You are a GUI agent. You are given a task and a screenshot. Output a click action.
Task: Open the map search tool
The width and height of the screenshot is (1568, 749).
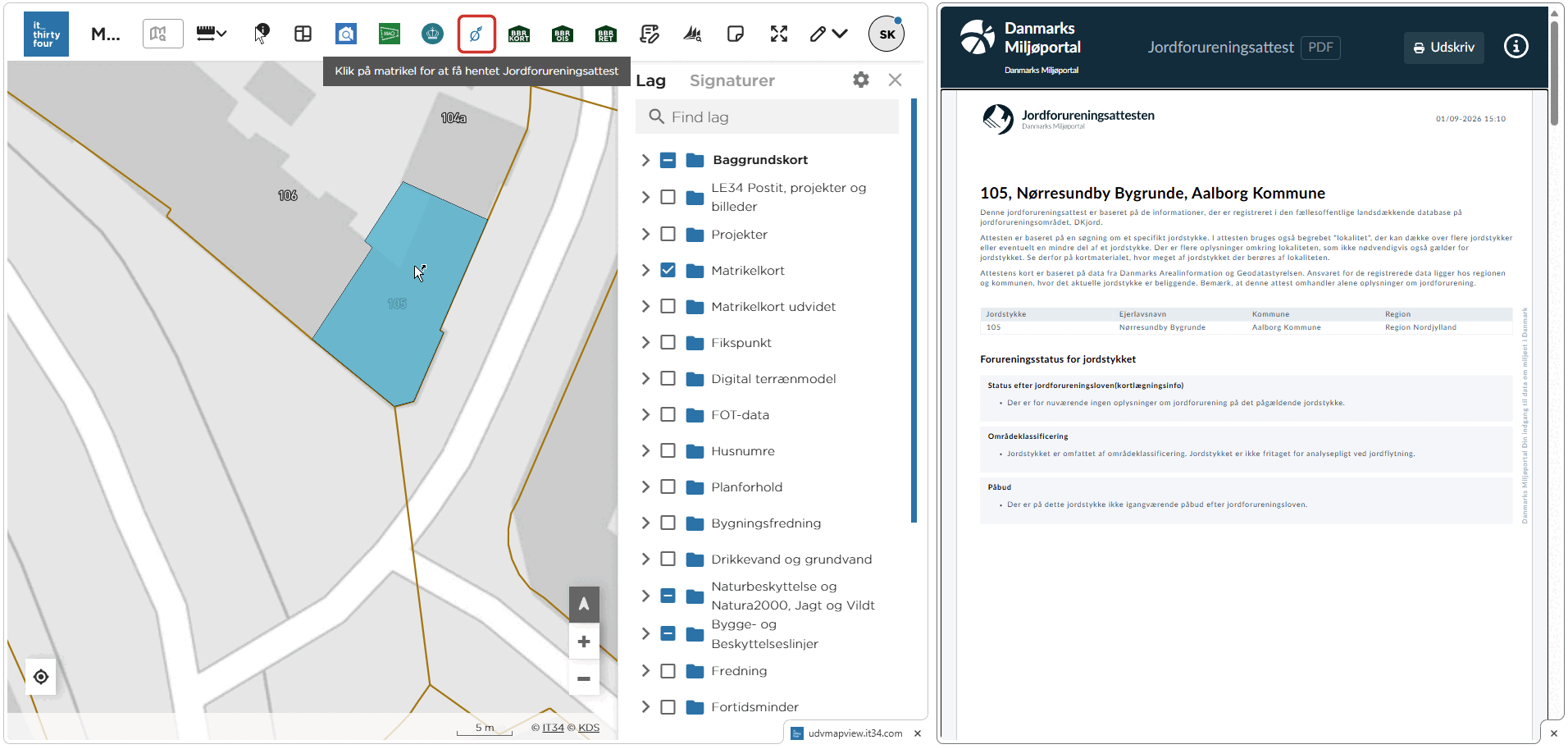(162, 34)
